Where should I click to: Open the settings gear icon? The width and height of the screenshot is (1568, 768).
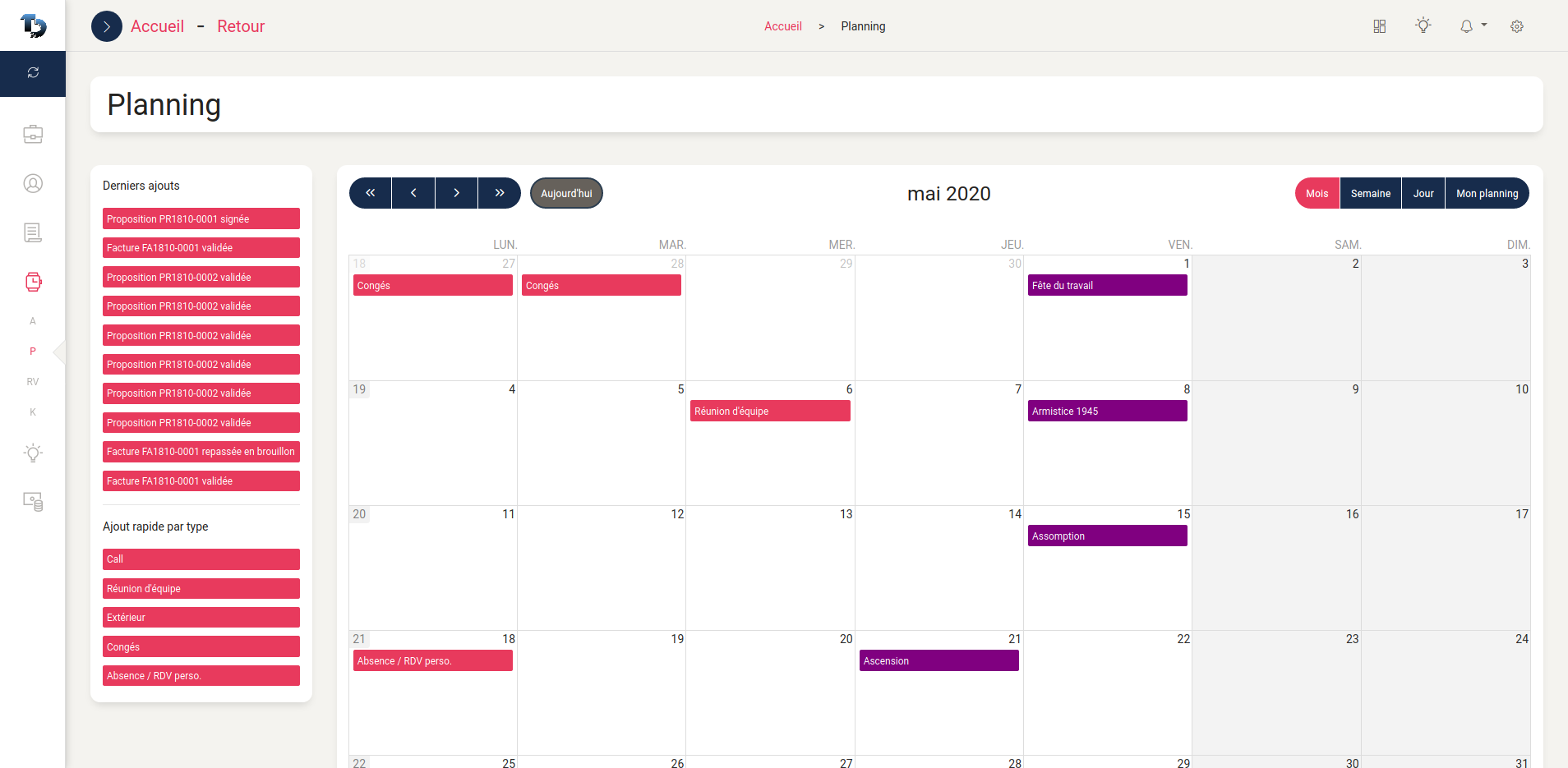point(1517,26)
